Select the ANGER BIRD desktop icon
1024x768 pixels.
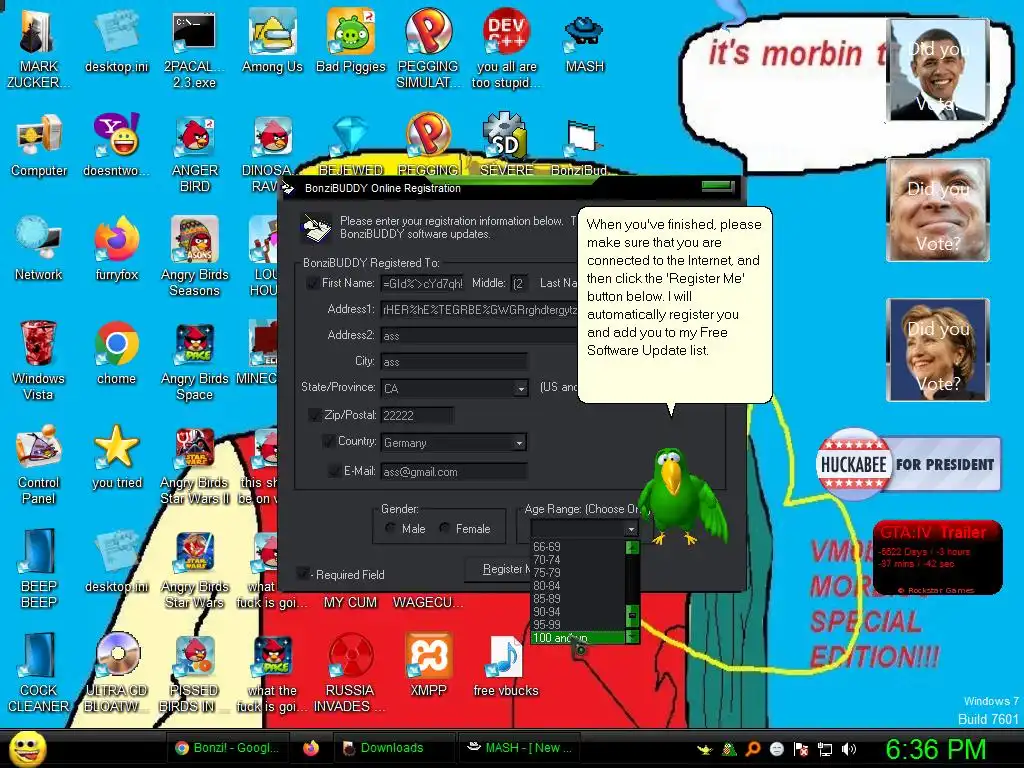coord(195,153)
